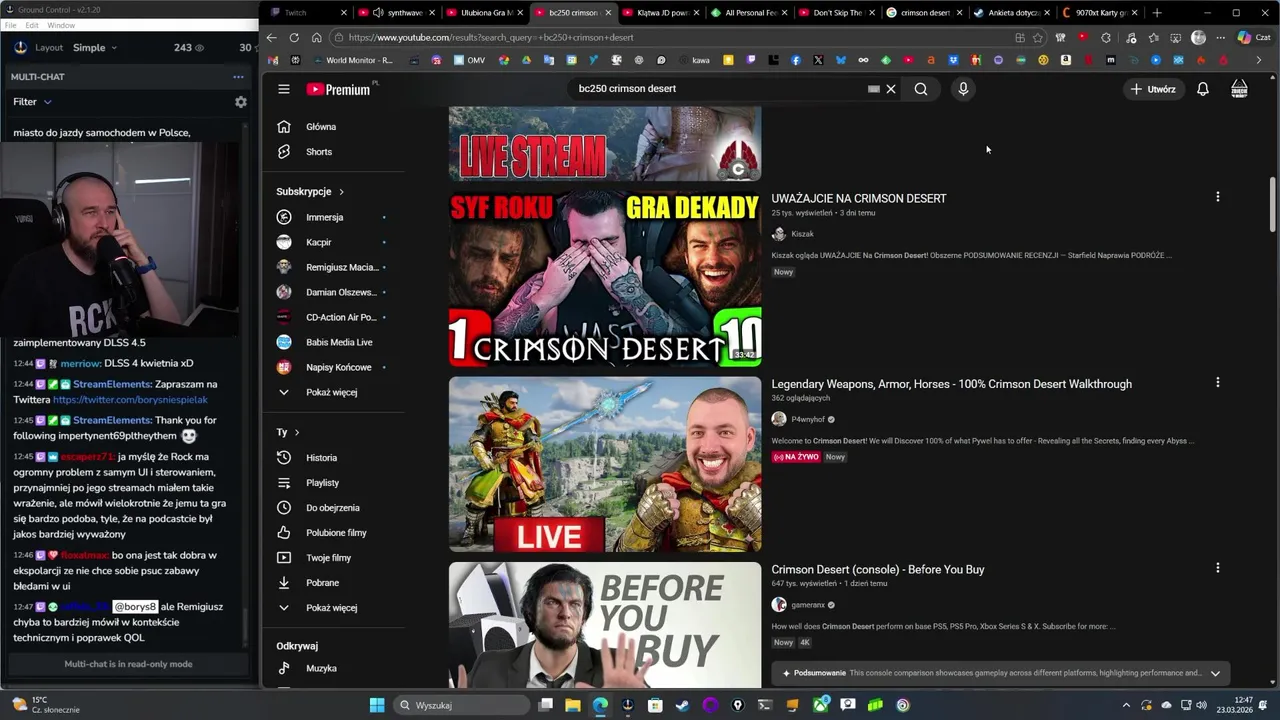Open Shorts in YouTube sidebar
This screenshot has width=1280, height=720.
319,152
